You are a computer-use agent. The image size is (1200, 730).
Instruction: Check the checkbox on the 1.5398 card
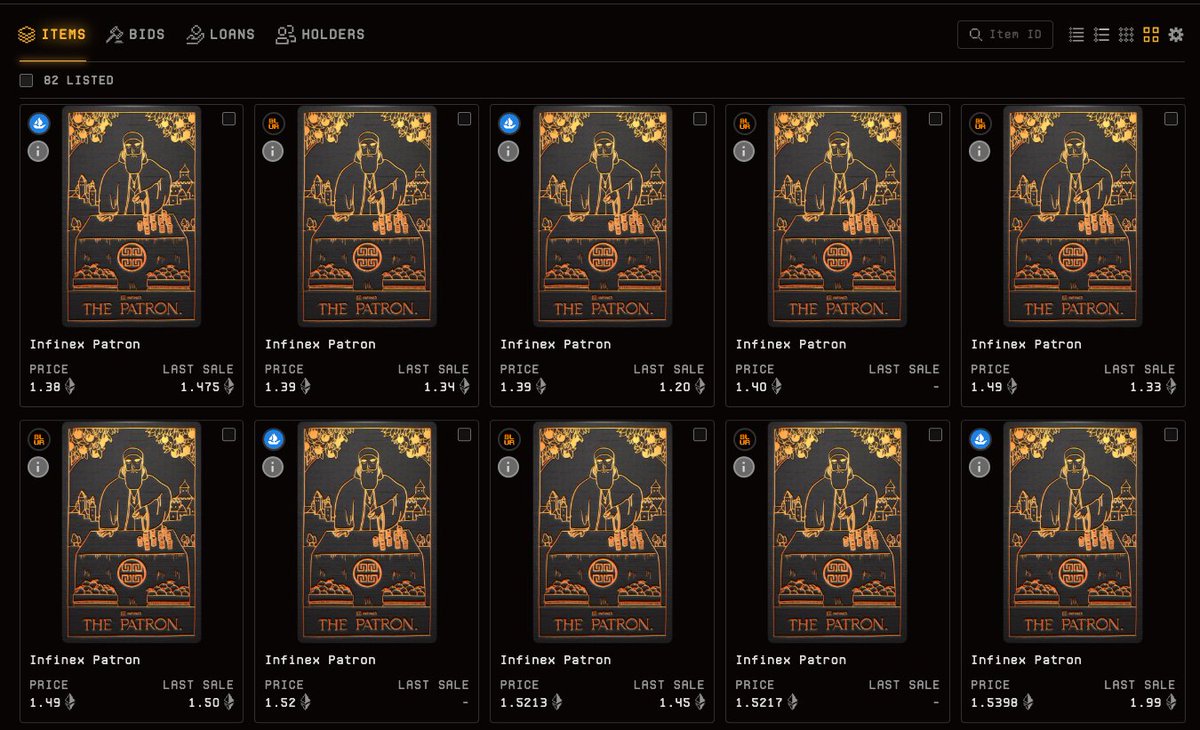point(1171,434)
